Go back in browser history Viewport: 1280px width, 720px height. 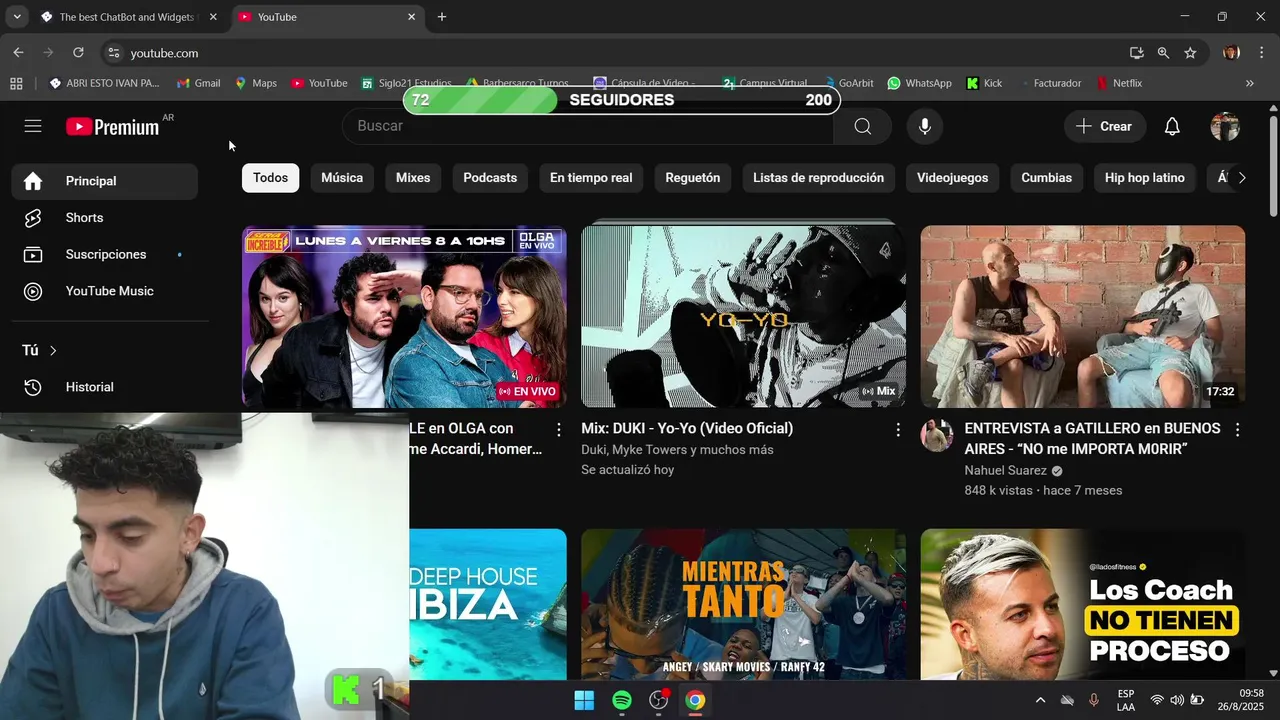pyautogui.click(x=18, y=53)
